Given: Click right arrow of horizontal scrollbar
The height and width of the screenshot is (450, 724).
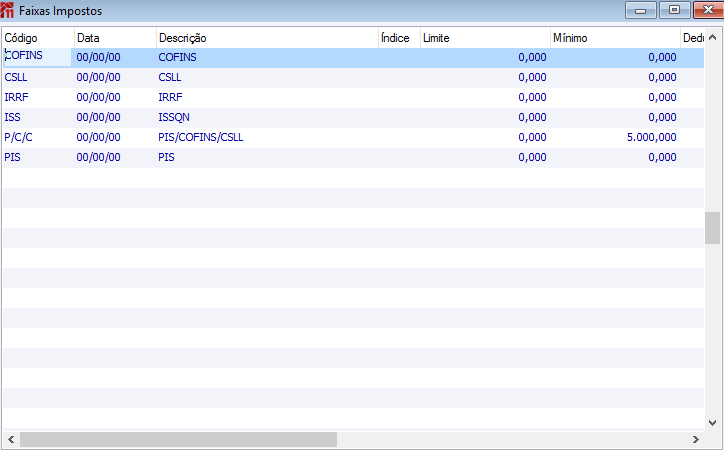Looking at the screenshot, I should pyautogui.click(x=695, y=439).
